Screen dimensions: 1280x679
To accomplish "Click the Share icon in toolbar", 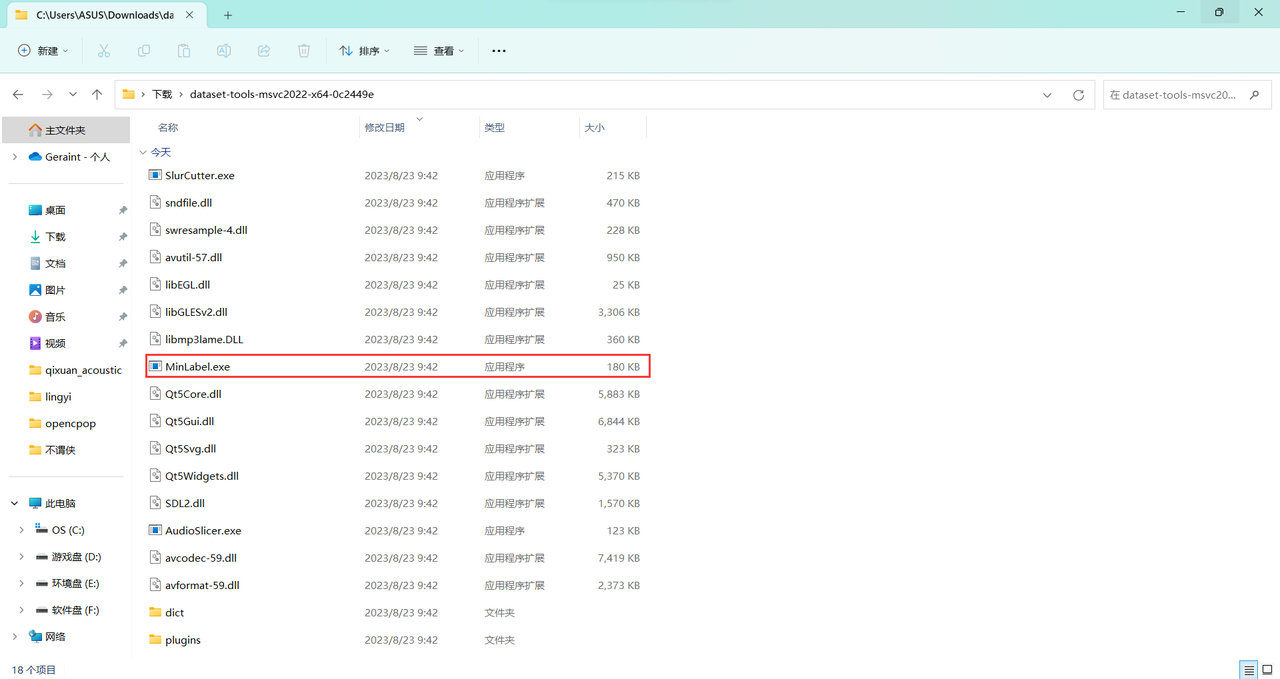I will click(264, 51).
